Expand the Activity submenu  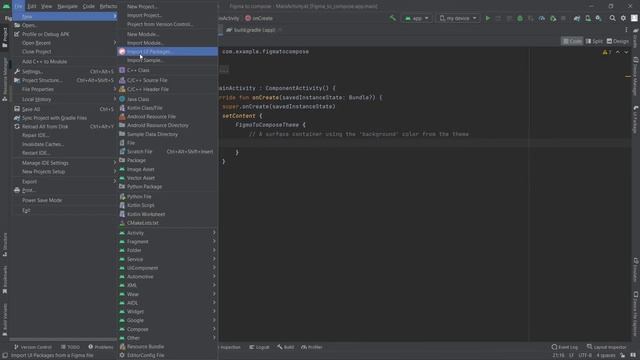point(167,233)
